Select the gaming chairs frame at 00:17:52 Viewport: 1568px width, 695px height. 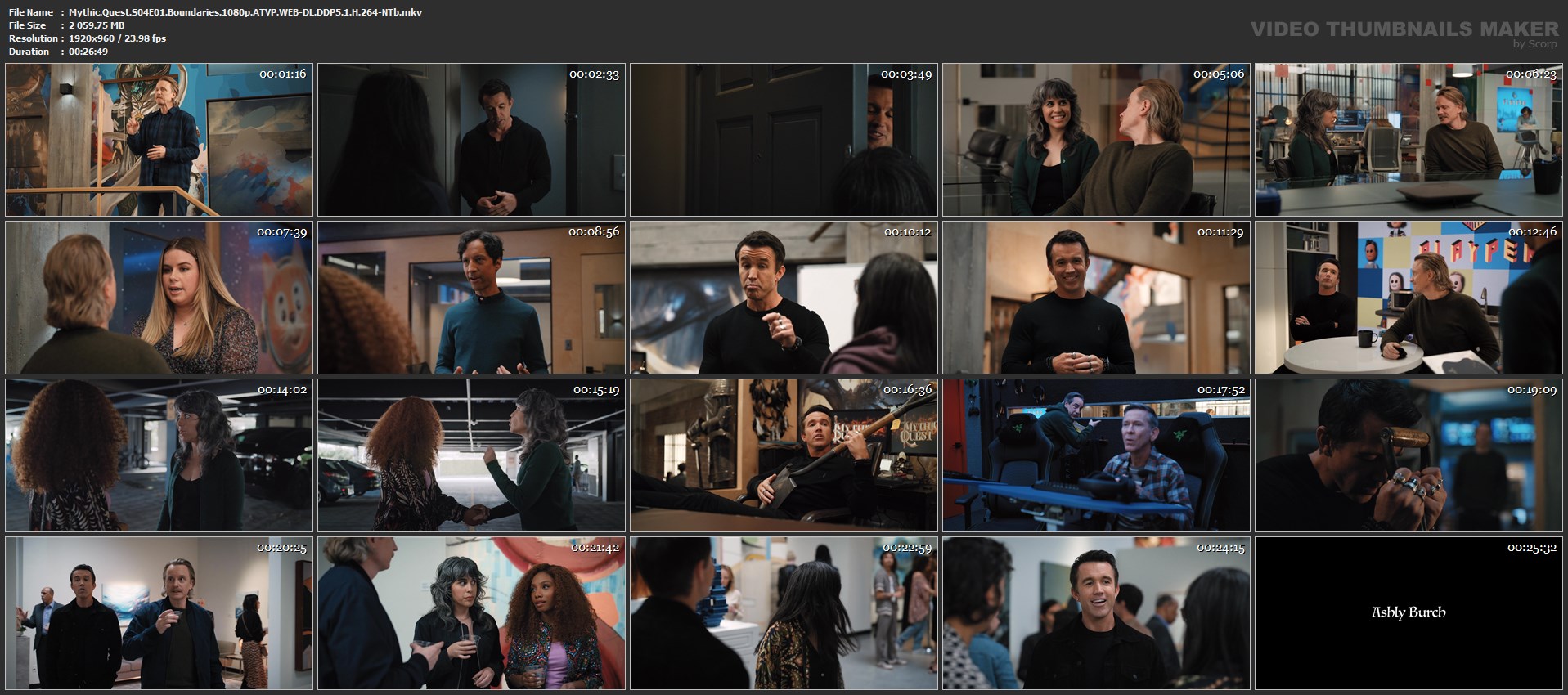(1096, 455)
